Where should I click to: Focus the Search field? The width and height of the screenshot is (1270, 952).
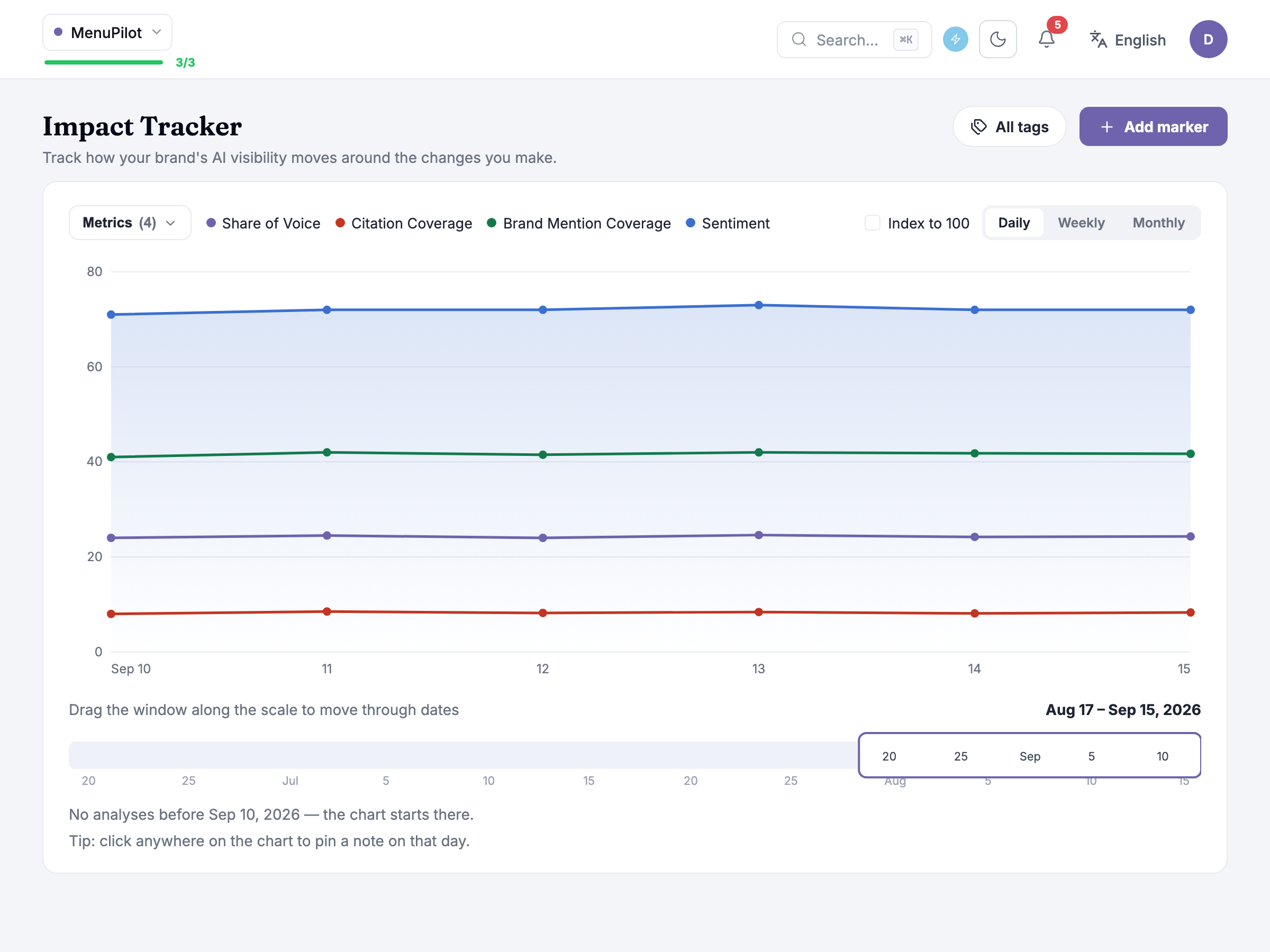pyautogui.click(x=854, y=40)
